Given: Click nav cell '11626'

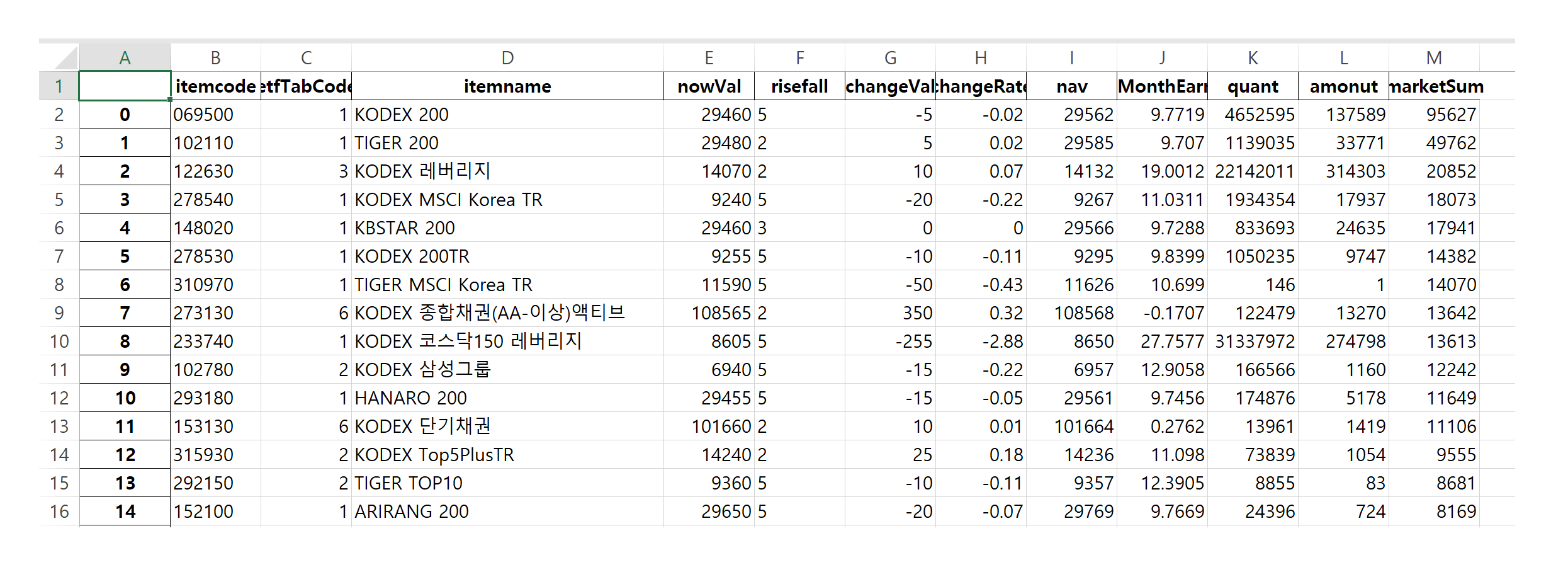Looking at the screenshot, I should tap(1071, 285).
